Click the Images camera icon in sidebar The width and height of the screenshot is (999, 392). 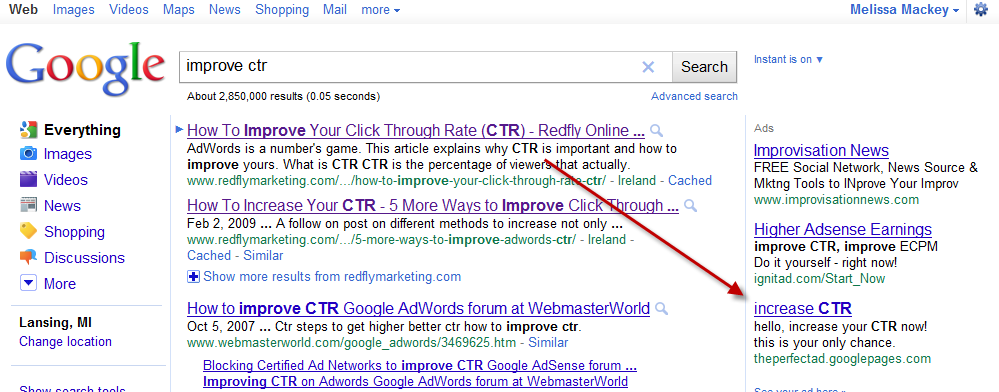tap(28, 154)
